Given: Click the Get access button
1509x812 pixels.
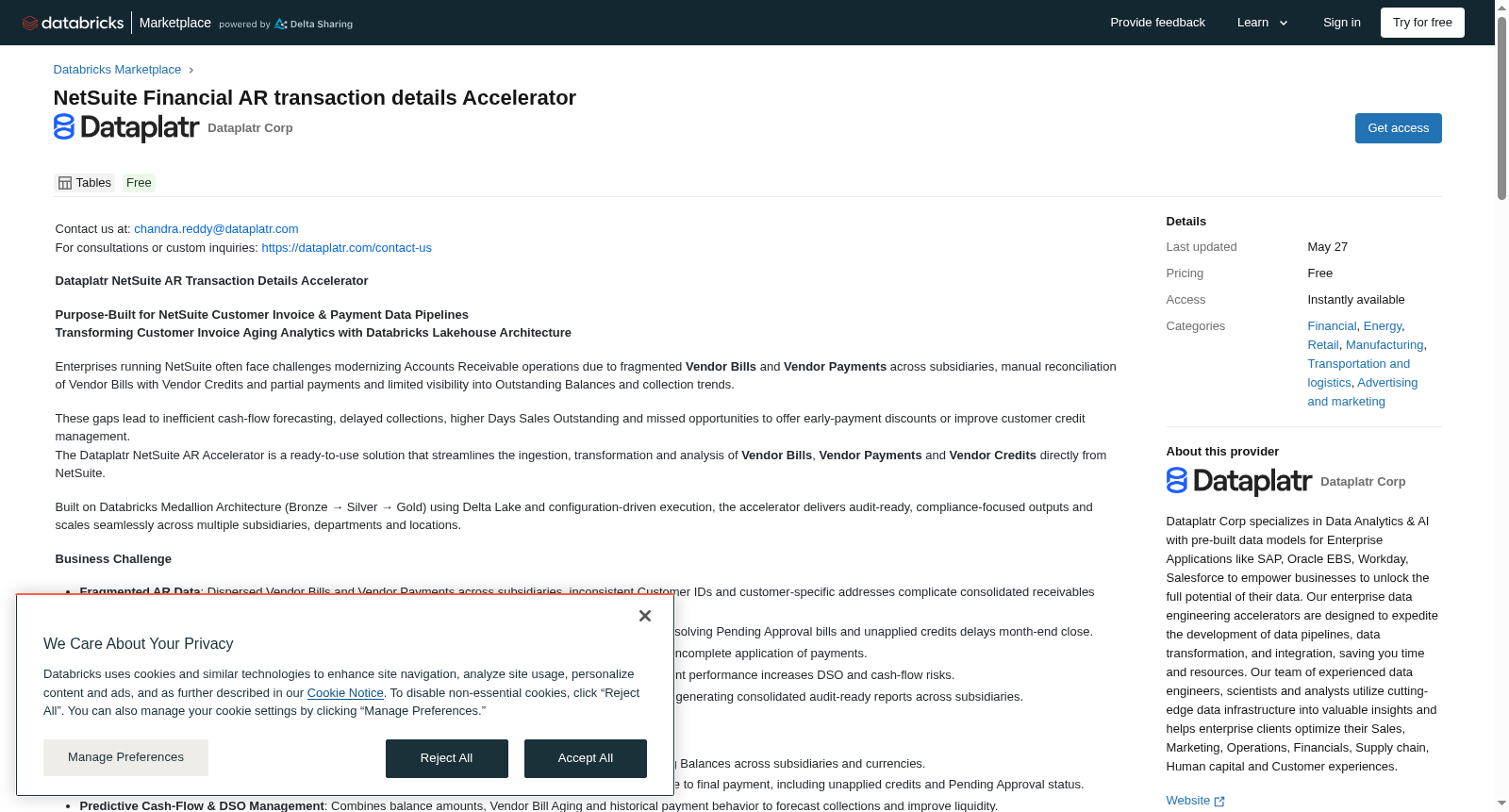Looking at the screenshot, I should coord(1398,128).
